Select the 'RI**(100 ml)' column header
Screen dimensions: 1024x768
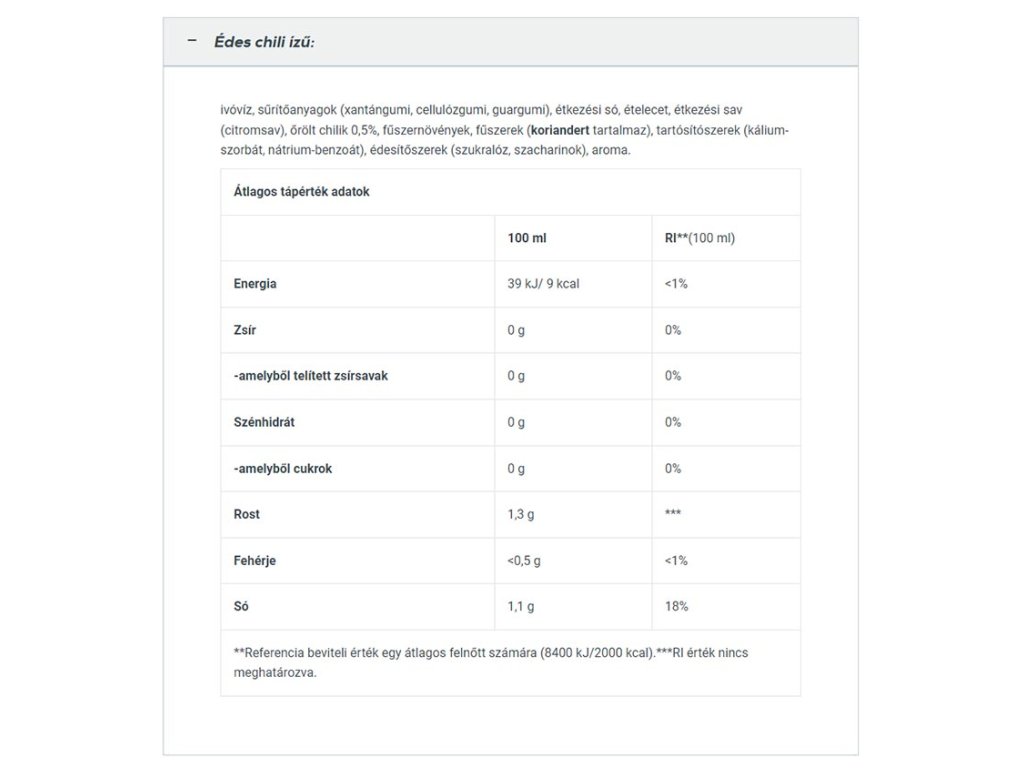coord(700,238)
